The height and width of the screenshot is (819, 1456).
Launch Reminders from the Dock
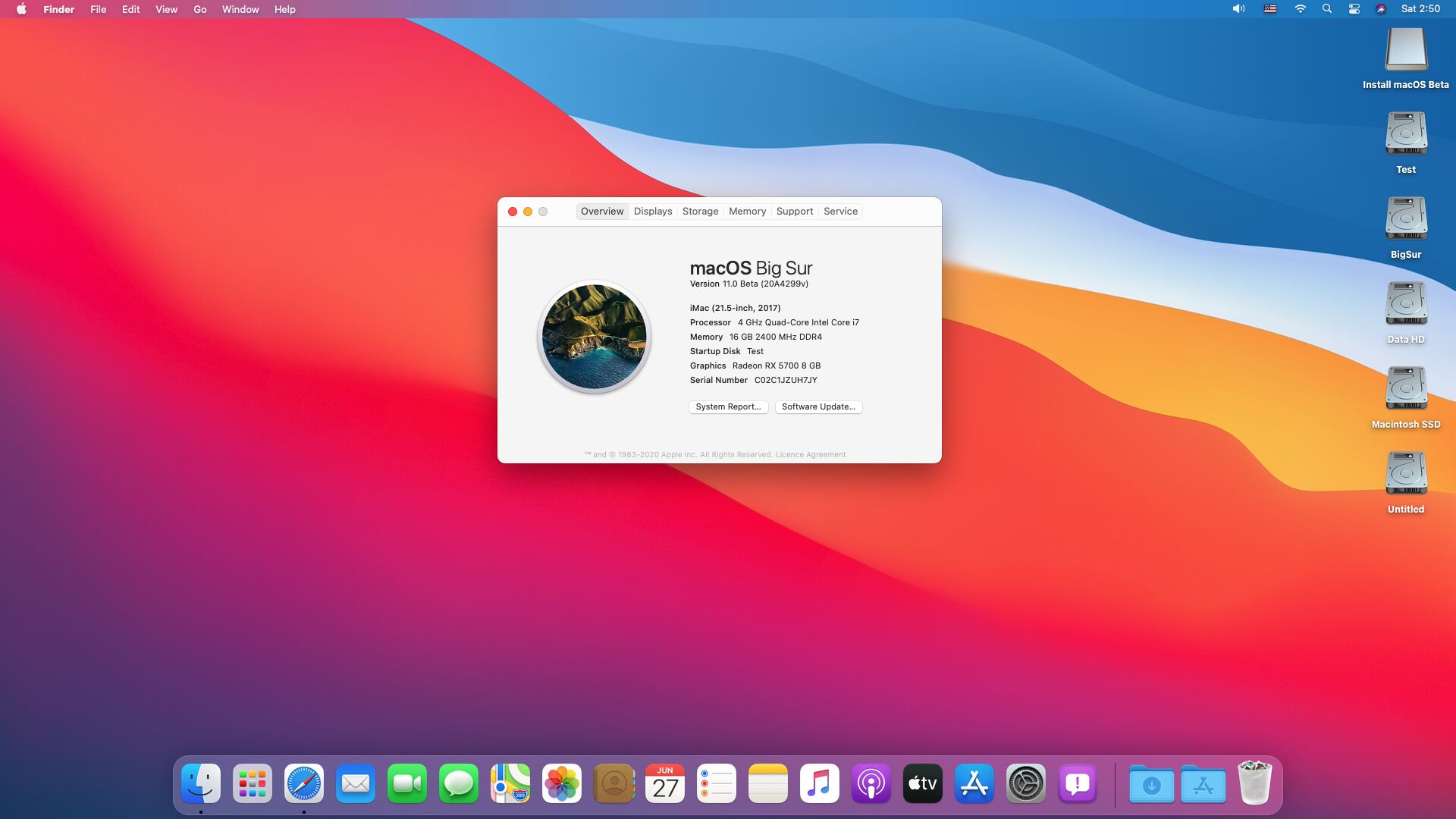click(x=717, y=783)
